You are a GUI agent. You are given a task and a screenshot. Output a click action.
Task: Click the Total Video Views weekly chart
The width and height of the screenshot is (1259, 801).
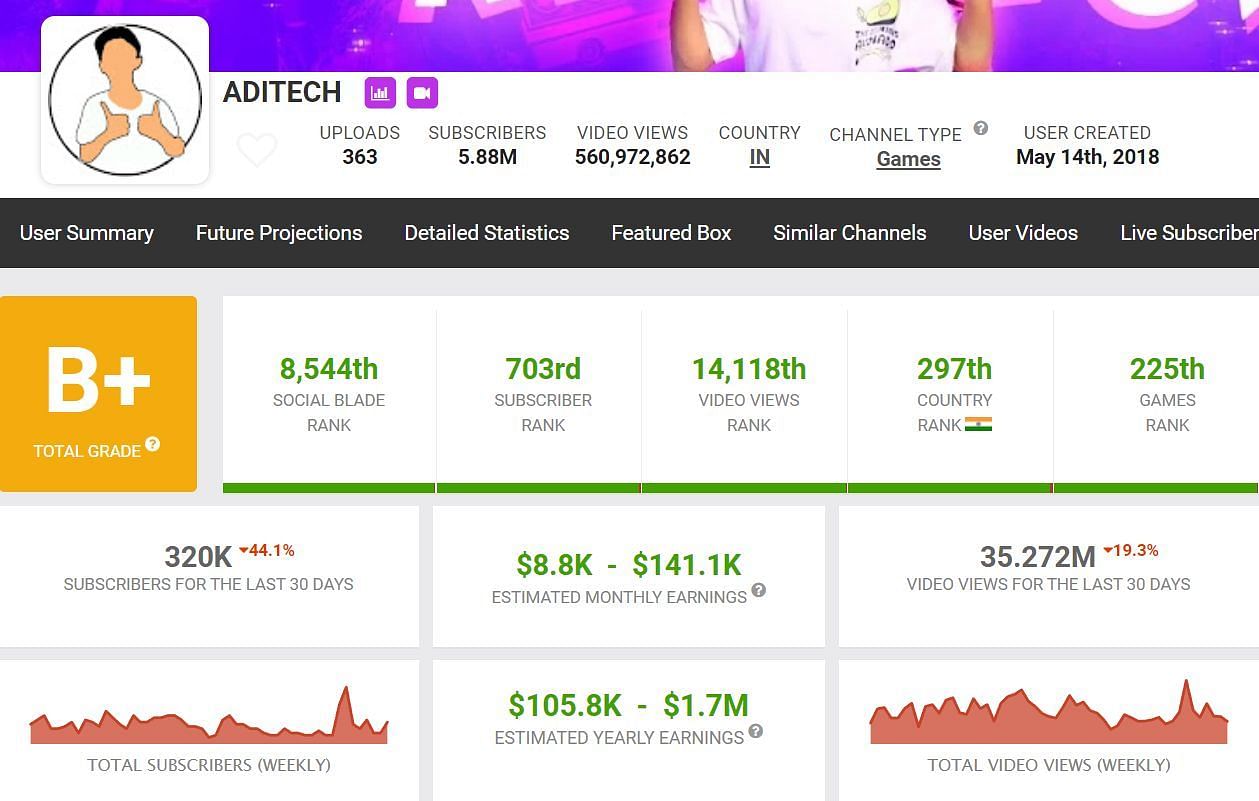1048,718
